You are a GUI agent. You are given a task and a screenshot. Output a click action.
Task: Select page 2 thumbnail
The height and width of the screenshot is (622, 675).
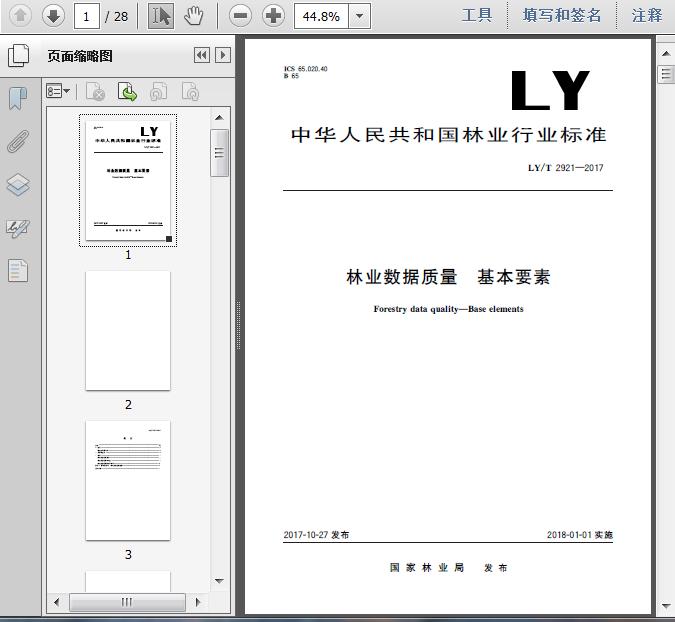point(128,330)
